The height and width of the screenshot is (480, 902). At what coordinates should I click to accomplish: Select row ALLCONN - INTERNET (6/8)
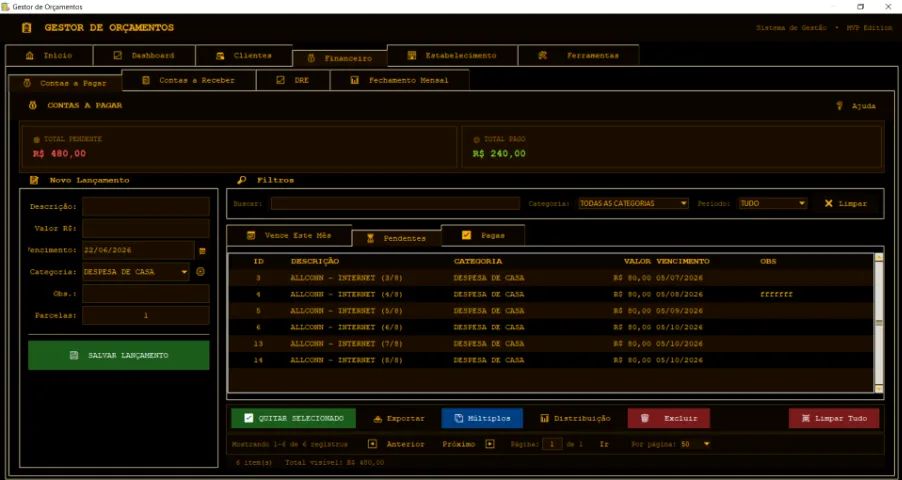pos(551,327)
